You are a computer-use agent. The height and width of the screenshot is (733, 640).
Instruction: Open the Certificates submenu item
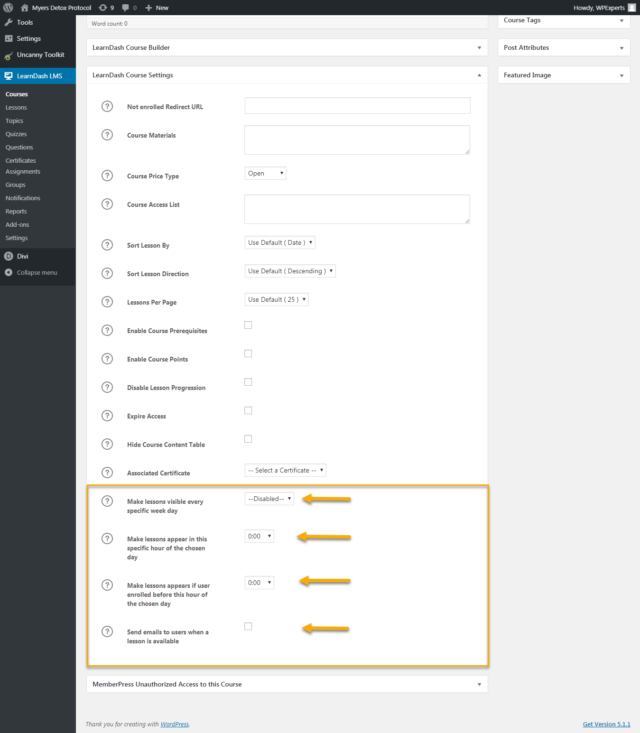(x=21, y=160)
